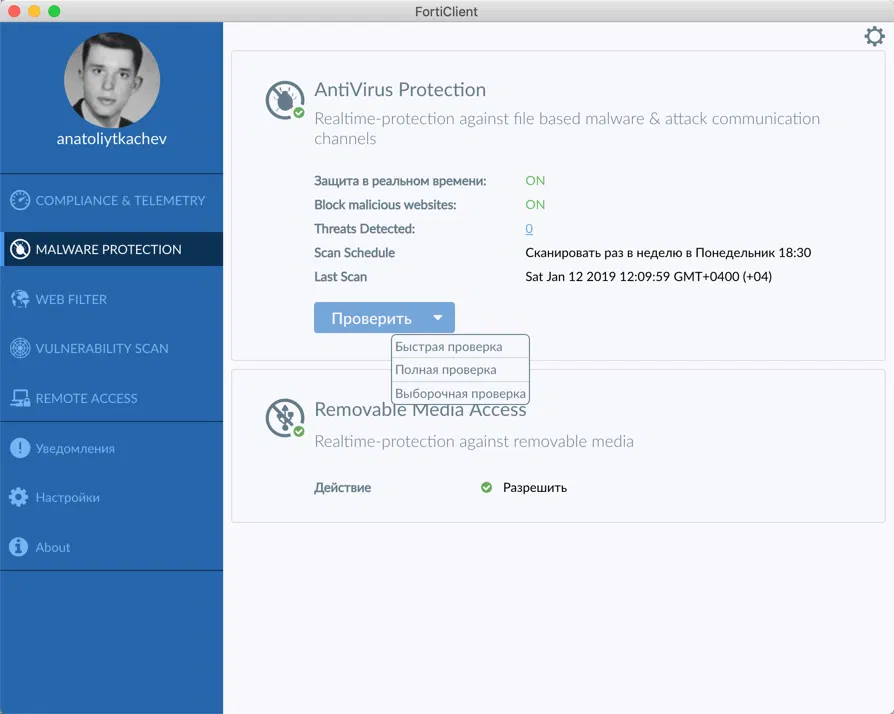Click the ON value for Block malicious websites
The width and height of the screenshot is (894, 714).
(x=535, y=205)
